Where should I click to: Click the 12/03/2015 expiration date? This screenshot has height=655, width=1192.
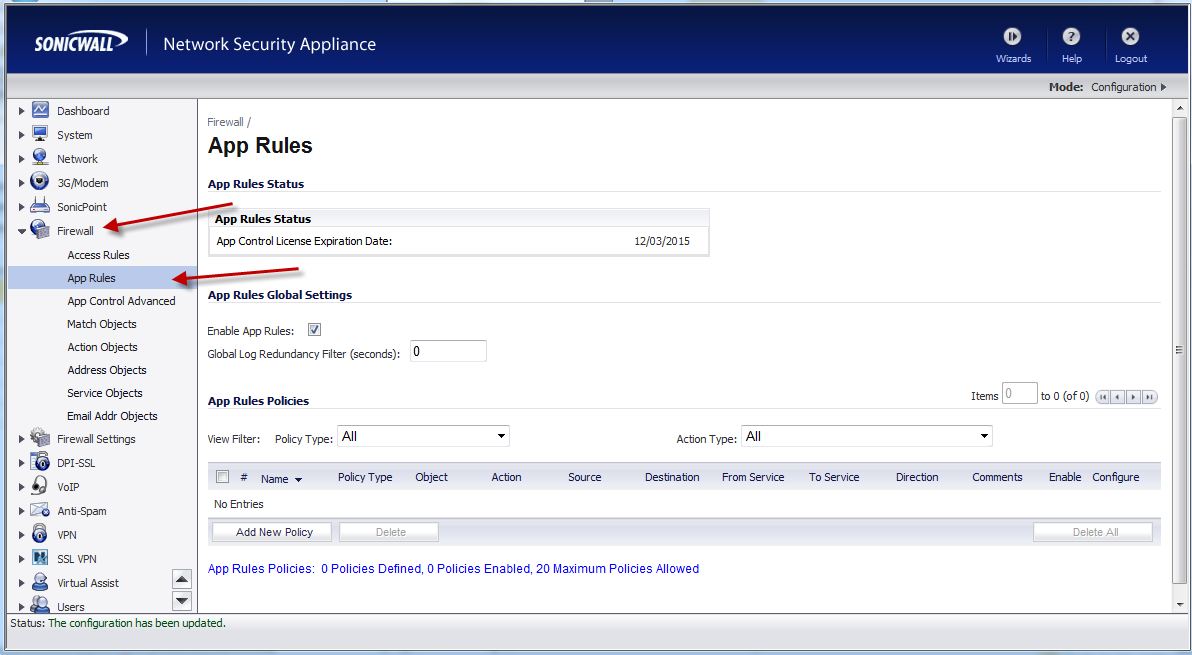click(x=662, y=242)
